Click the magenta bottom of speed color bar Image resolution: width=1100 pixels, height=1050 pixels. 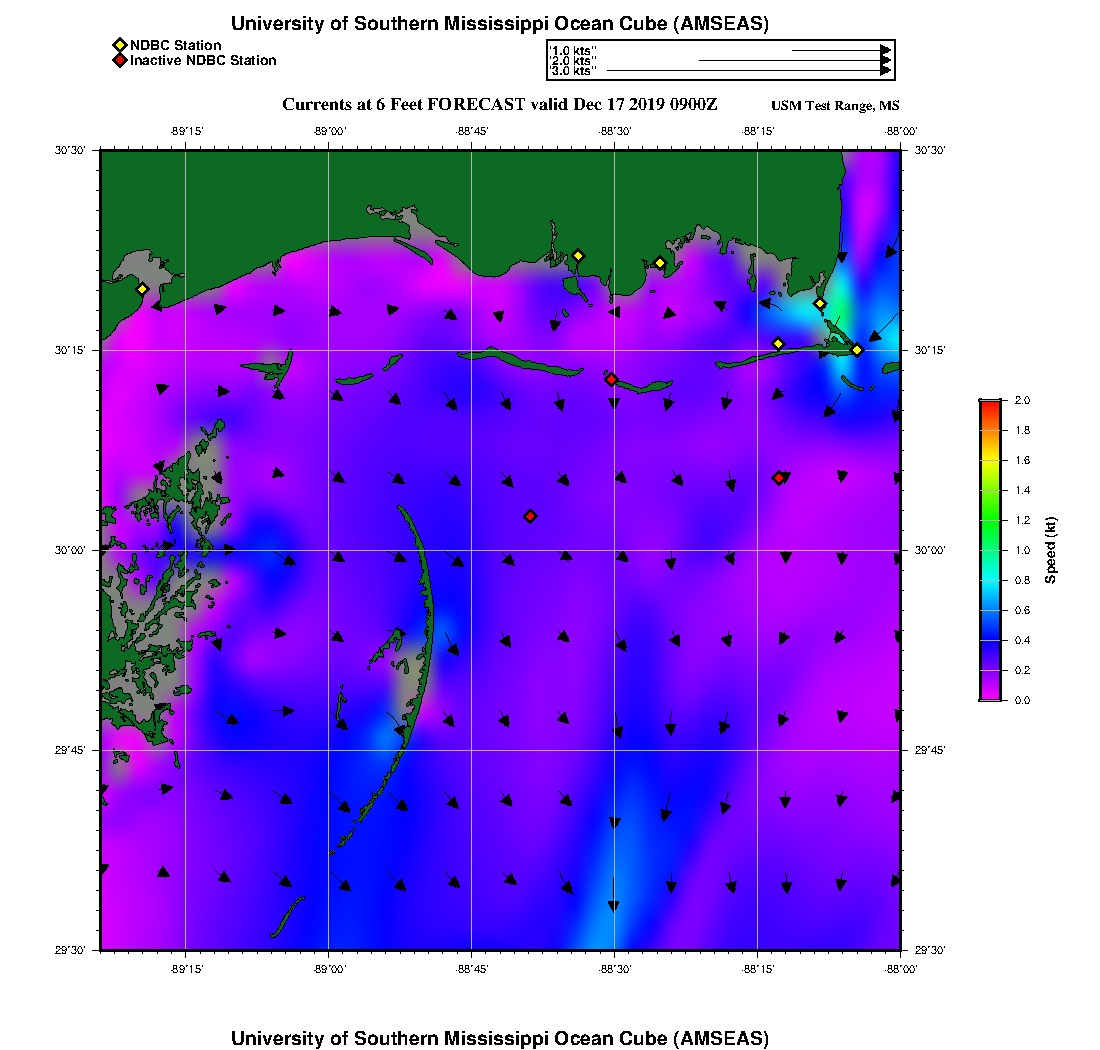pyautogui.click(x=990, y=694)
